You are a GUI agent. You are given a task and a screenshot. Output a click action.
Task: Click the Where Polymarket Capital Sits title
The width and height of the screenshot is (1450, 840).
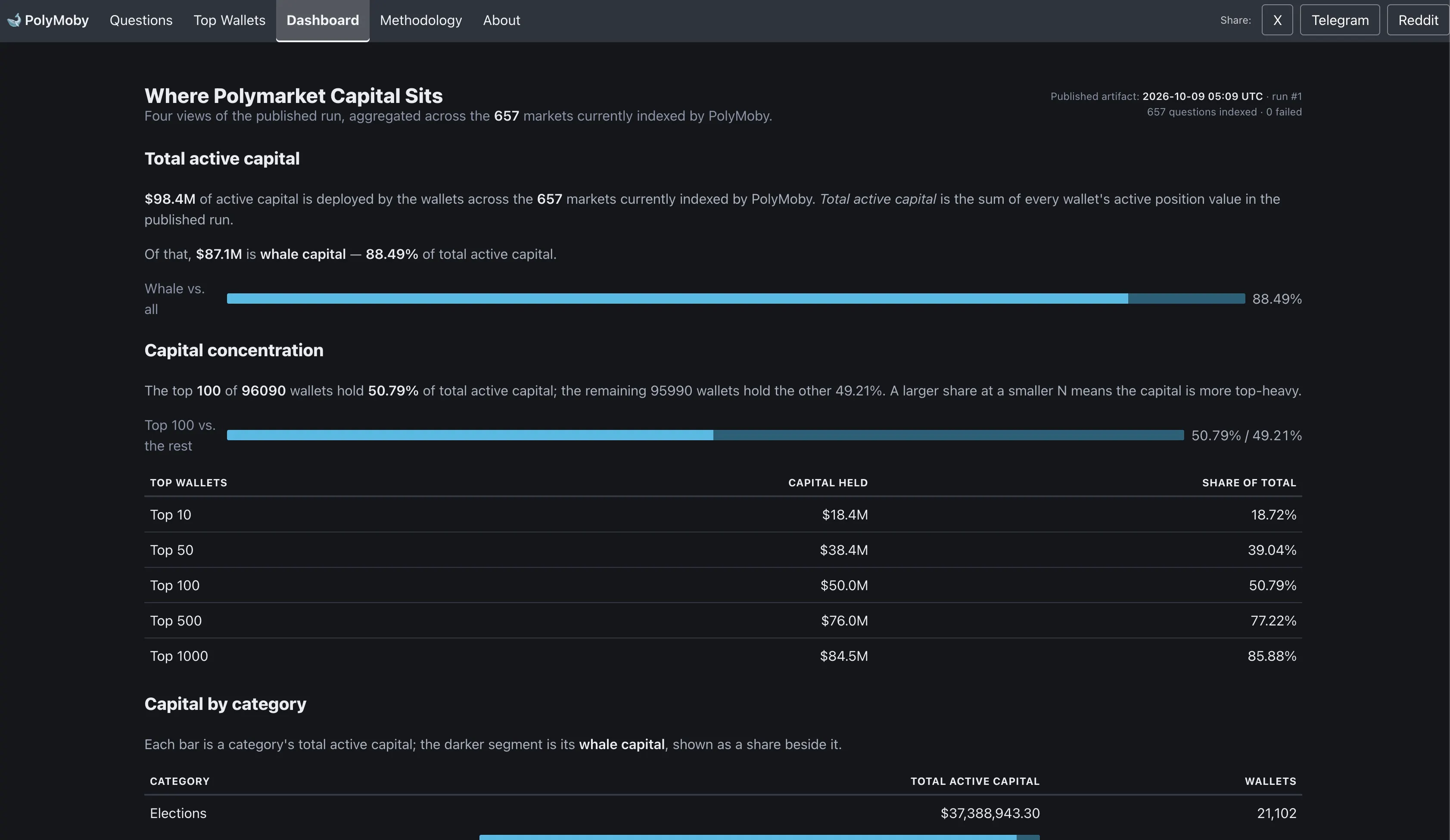293,96
